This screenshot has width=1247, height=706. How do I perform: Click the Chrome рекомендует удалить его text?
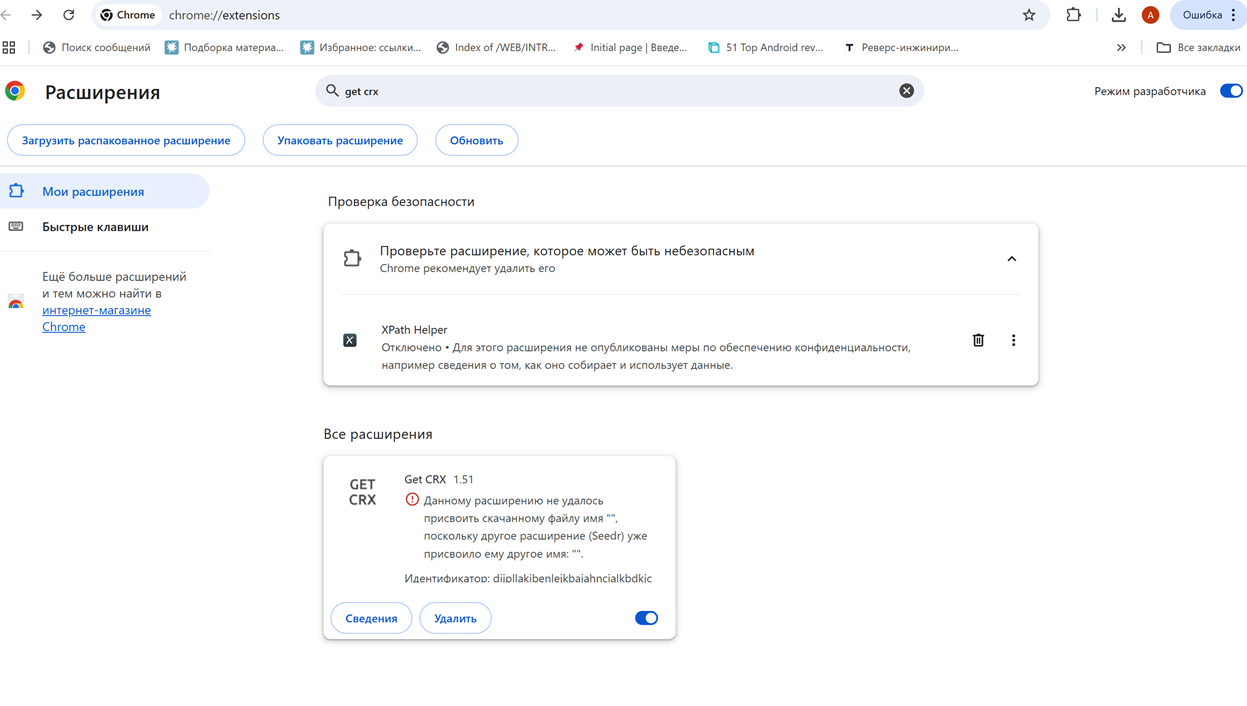pos(467,268)
